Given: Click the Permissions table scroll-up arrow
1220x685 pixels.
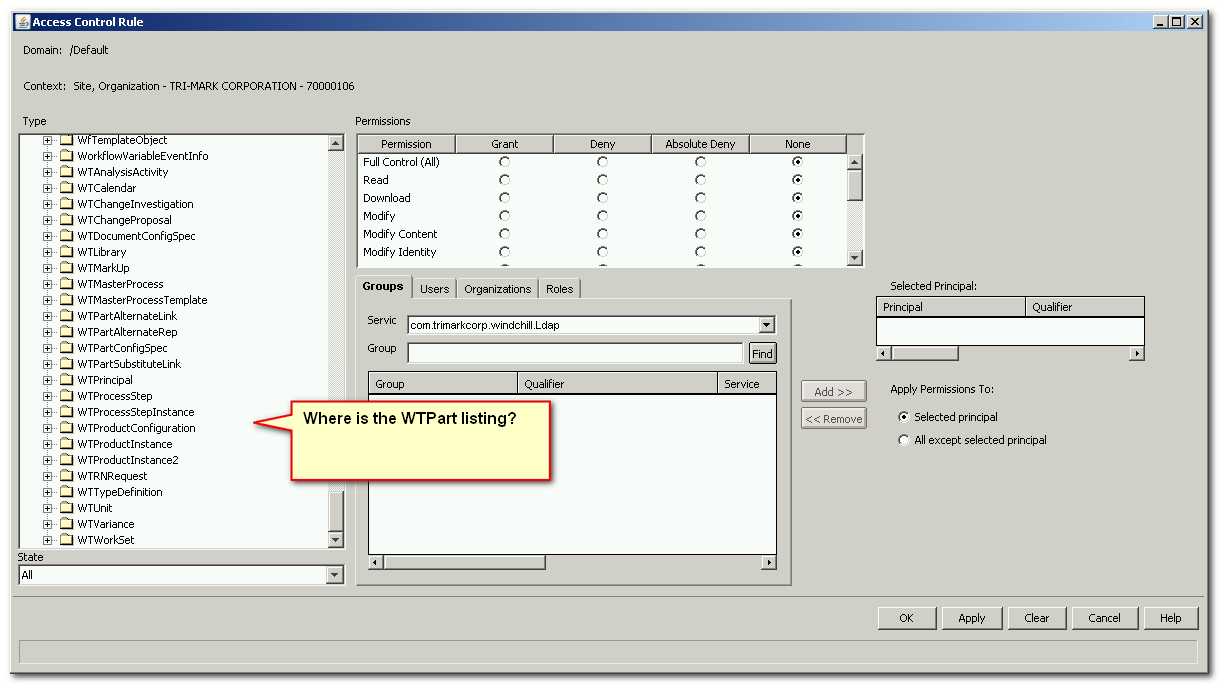Looking at the screenshot, I should 855,162.
